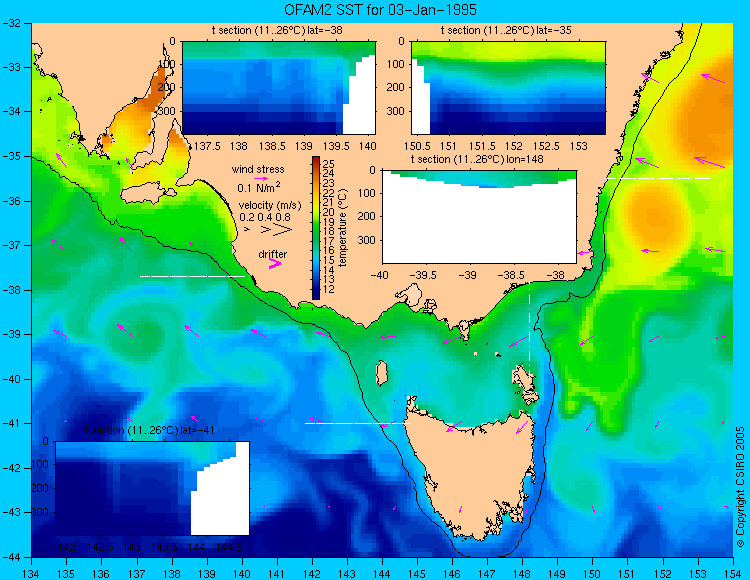Open the lon=148 temperature section plot
Viewport: 750px width, 580px height.
pyautogui.click(x=479, y=217)
